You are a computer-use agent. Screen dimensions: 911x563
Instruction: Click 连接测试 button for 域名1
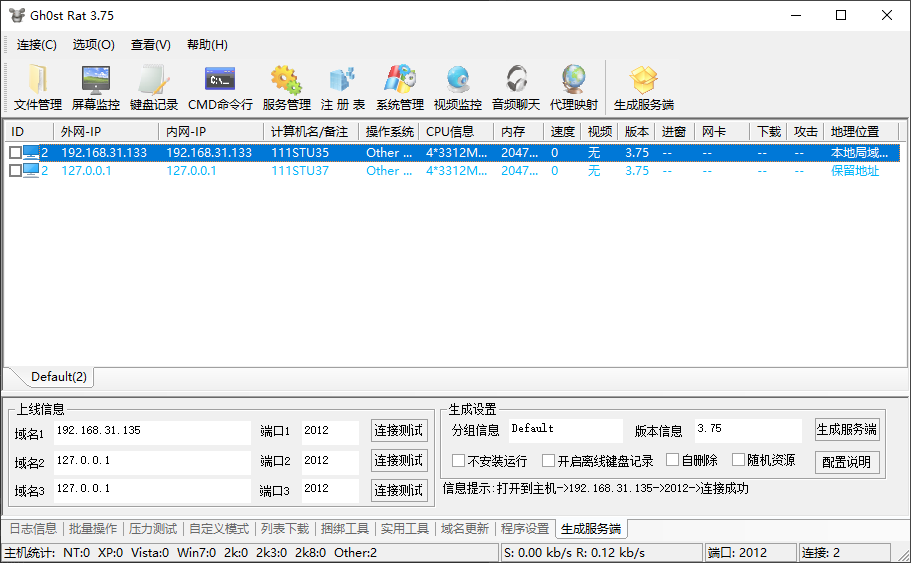pyautogui.click(x=399, y=431)
